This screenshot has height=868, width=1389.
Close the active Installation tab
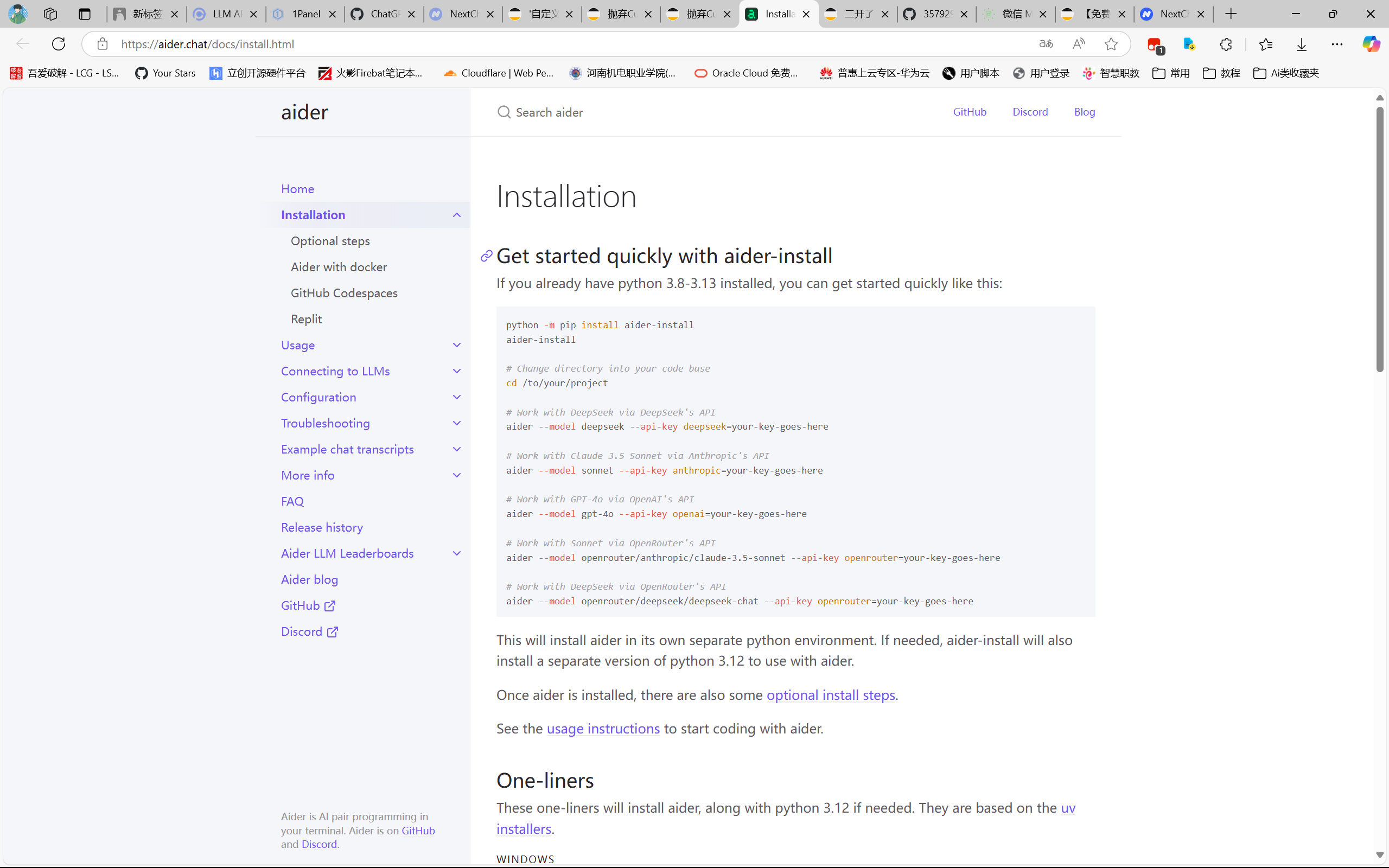pos(806,14)
